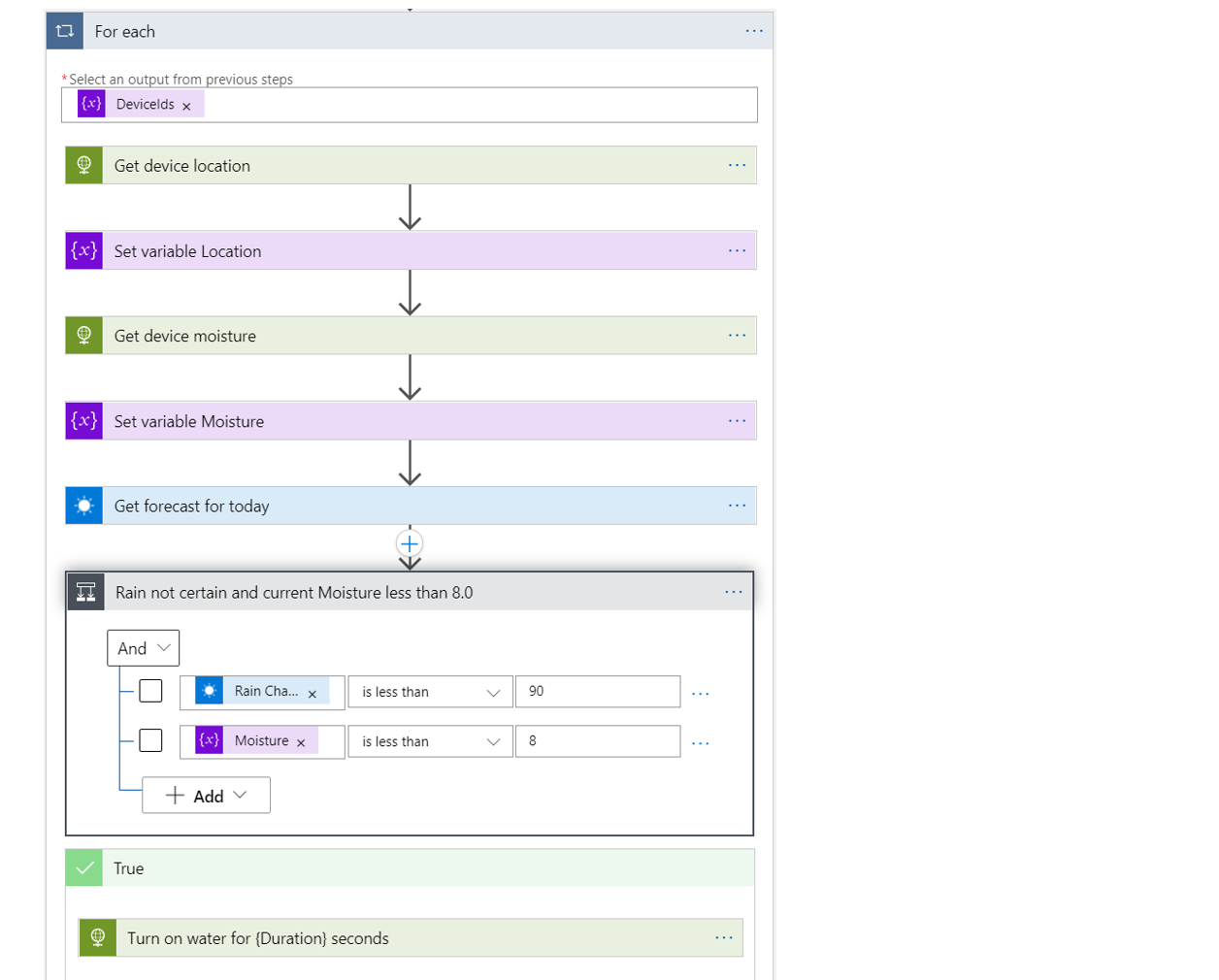Expand the Get forecast for today action

[x=411, y=506]
